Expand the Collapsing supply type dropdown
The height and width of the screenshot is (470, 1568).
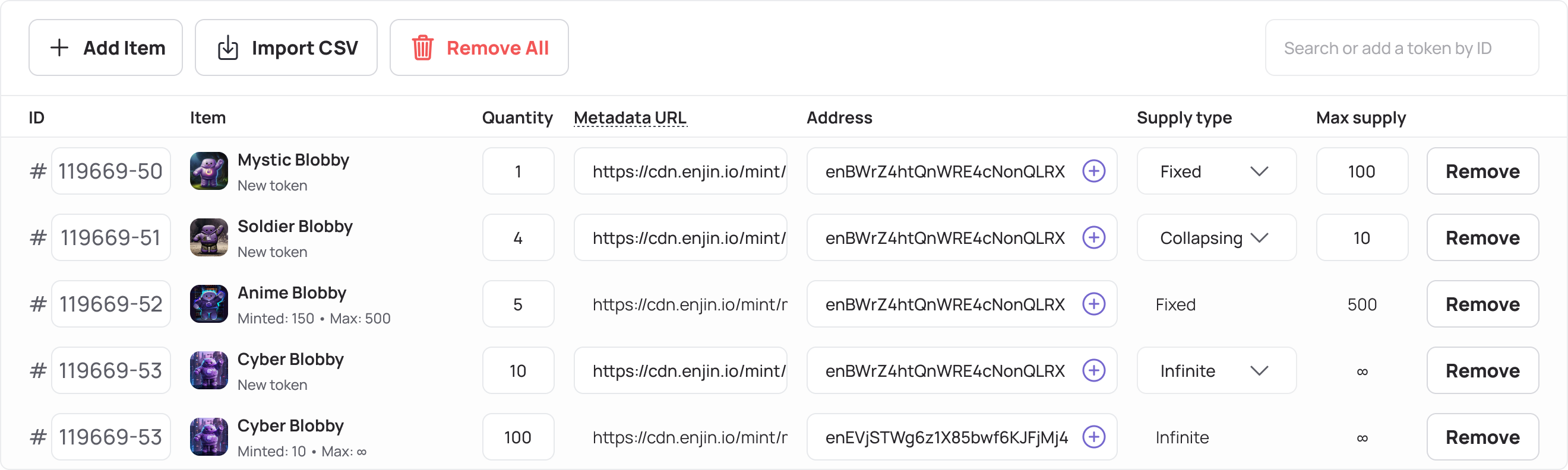pos(1216,238)
